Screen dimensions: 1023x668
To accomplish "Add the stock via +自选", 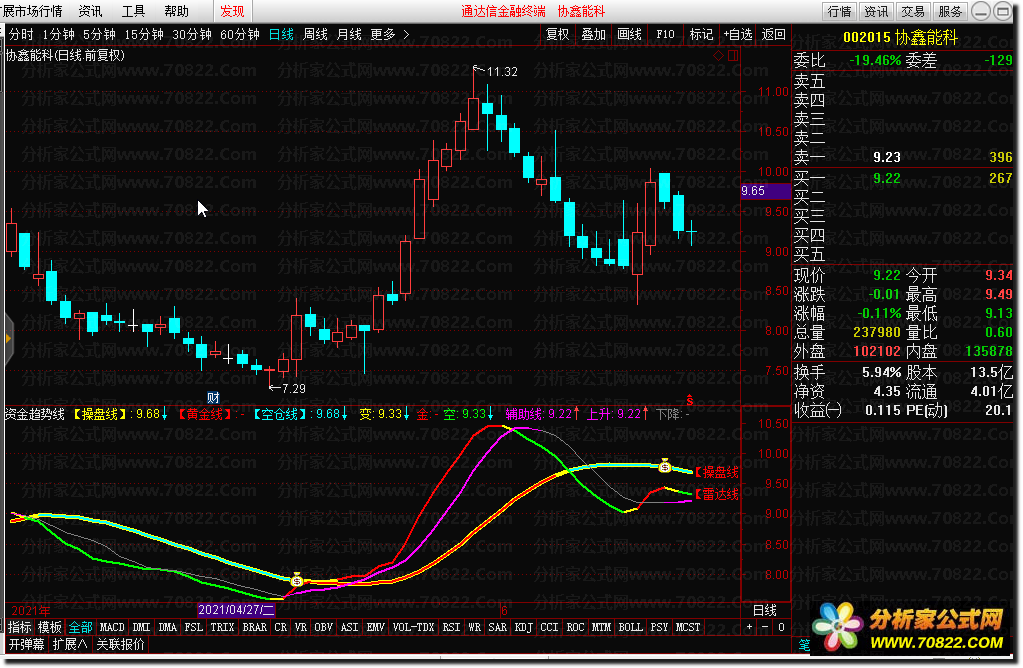I will [x=738, y=35].
